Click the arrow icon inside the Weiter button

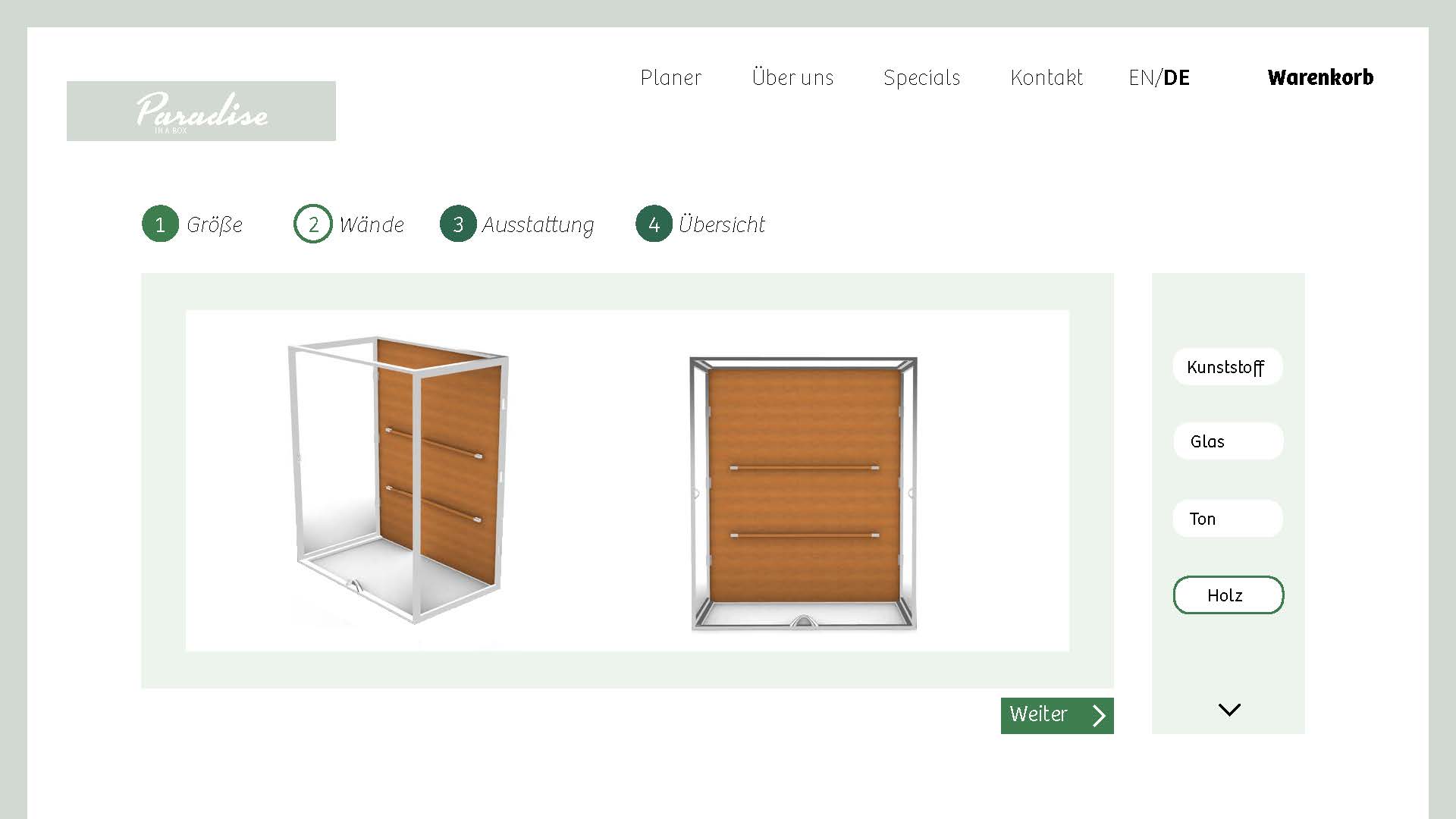[1098, 715]
